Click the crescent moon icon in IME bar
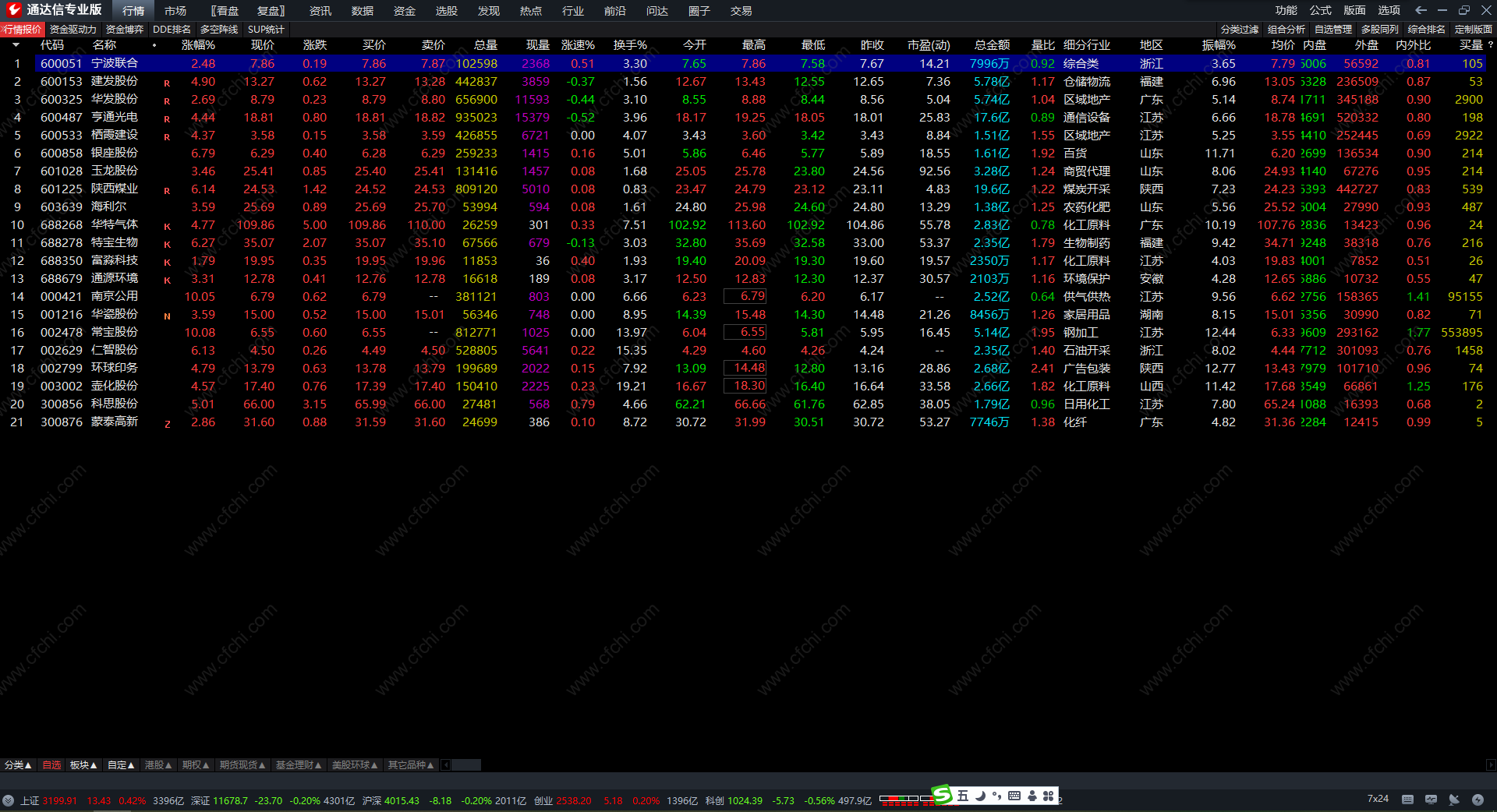 click(980, 796)
